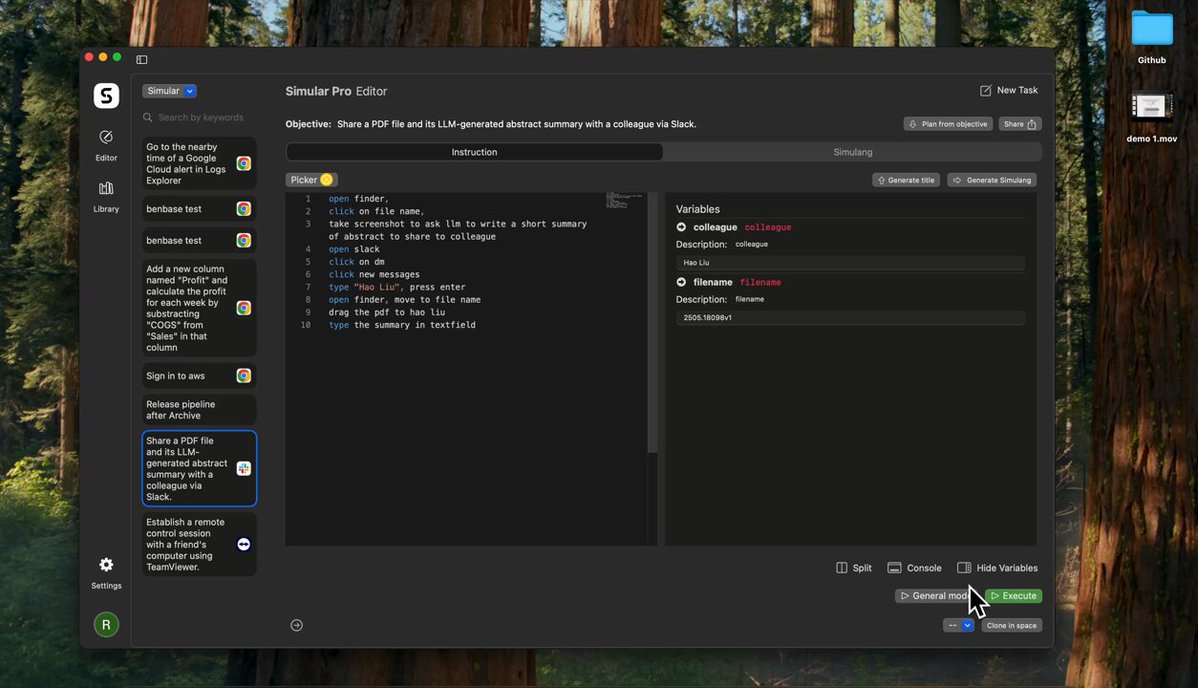Toggle the Console panel
Viewport: 1198px width, 688px height.
coord(915,568)
